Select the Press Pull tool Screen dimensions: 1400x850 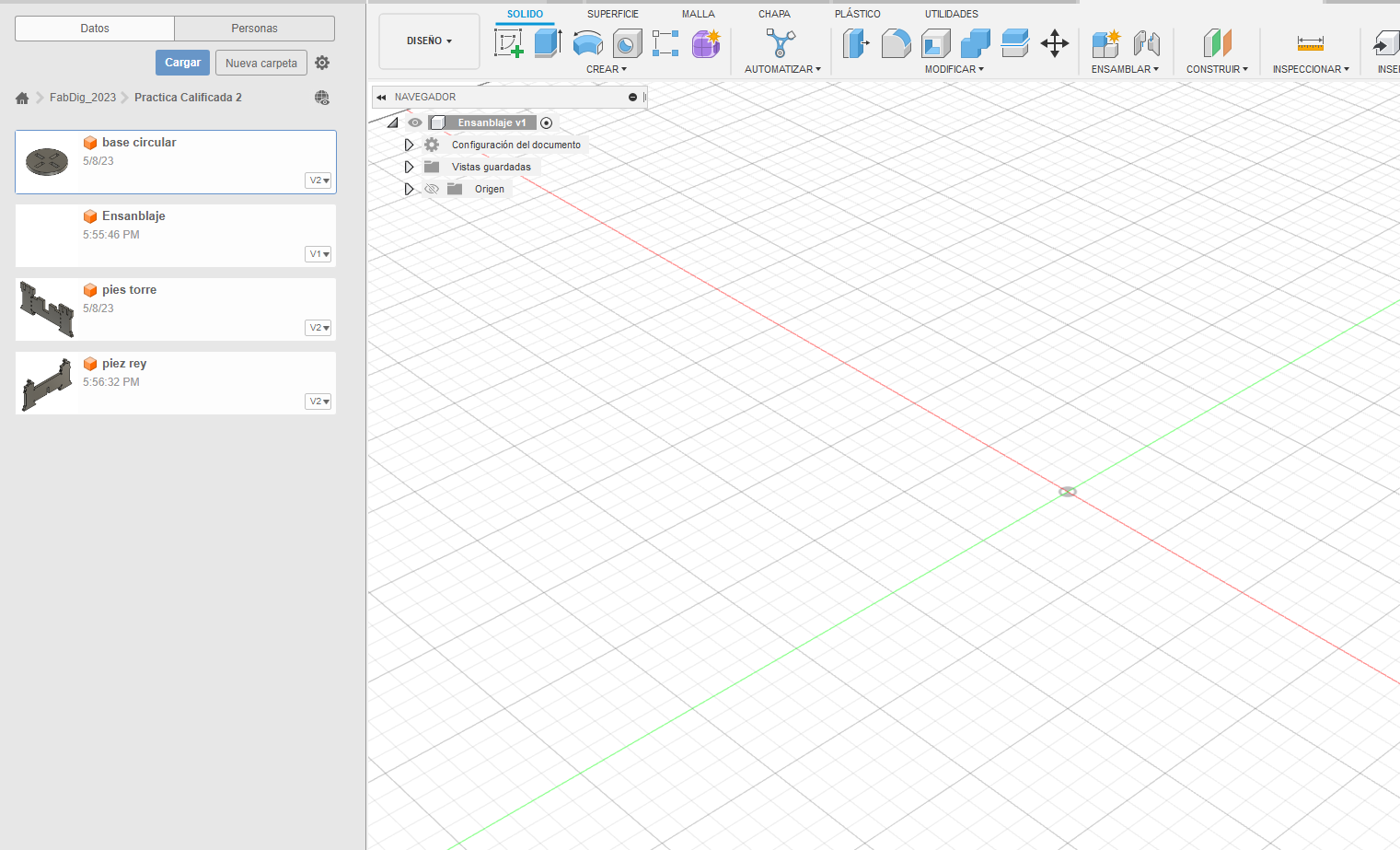(856, 42)
